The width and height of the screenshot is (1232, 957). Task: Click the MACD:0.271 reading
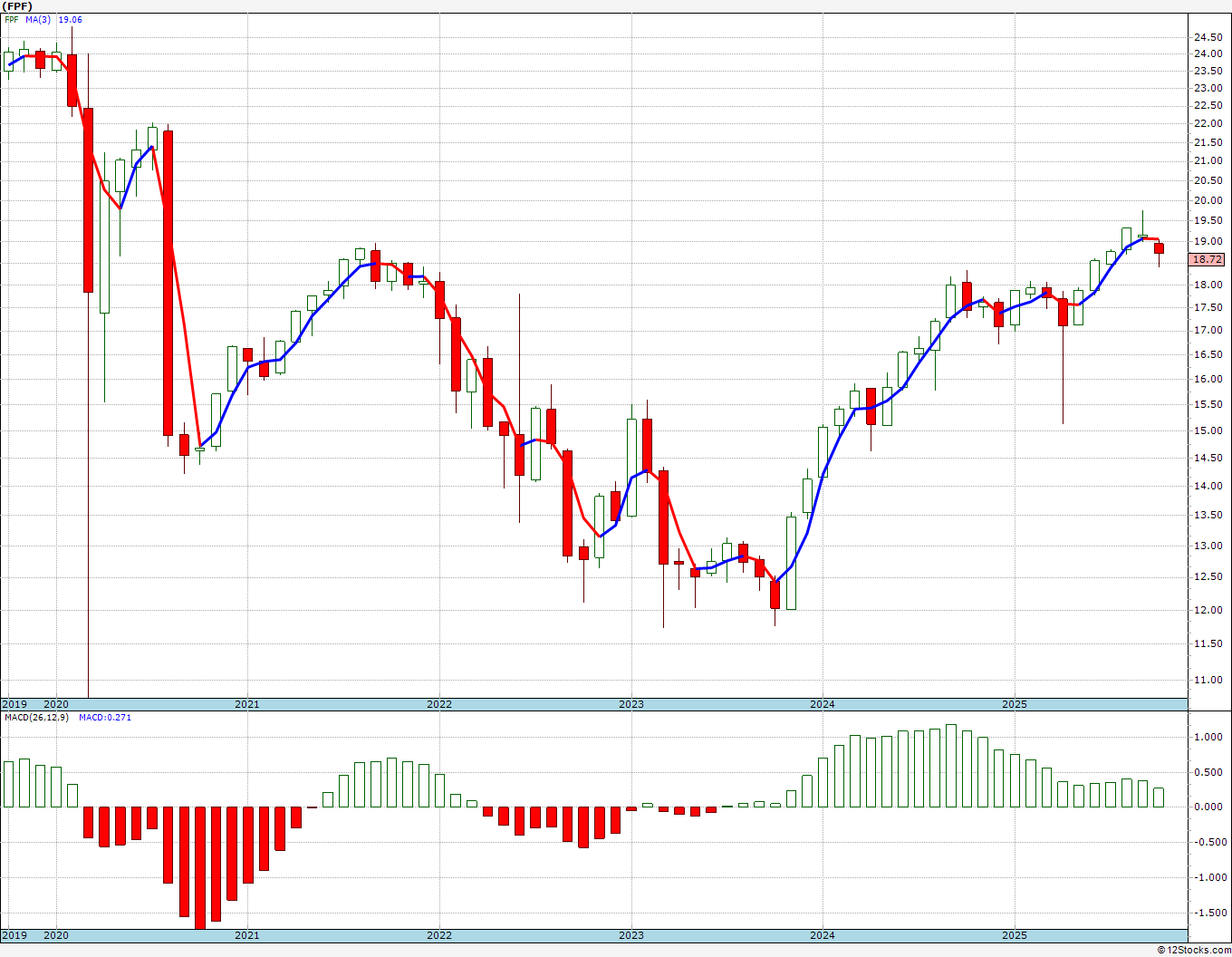[105, 718]
